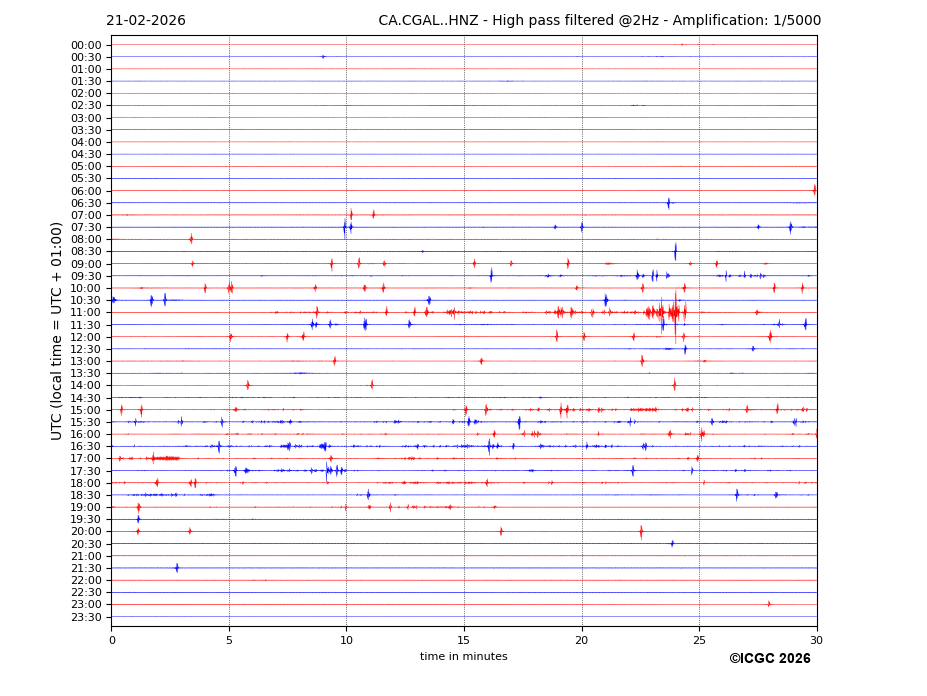Screen dimensions: 927x696
Task: Select the 11:00 time row label
Action: coord(86,313)
